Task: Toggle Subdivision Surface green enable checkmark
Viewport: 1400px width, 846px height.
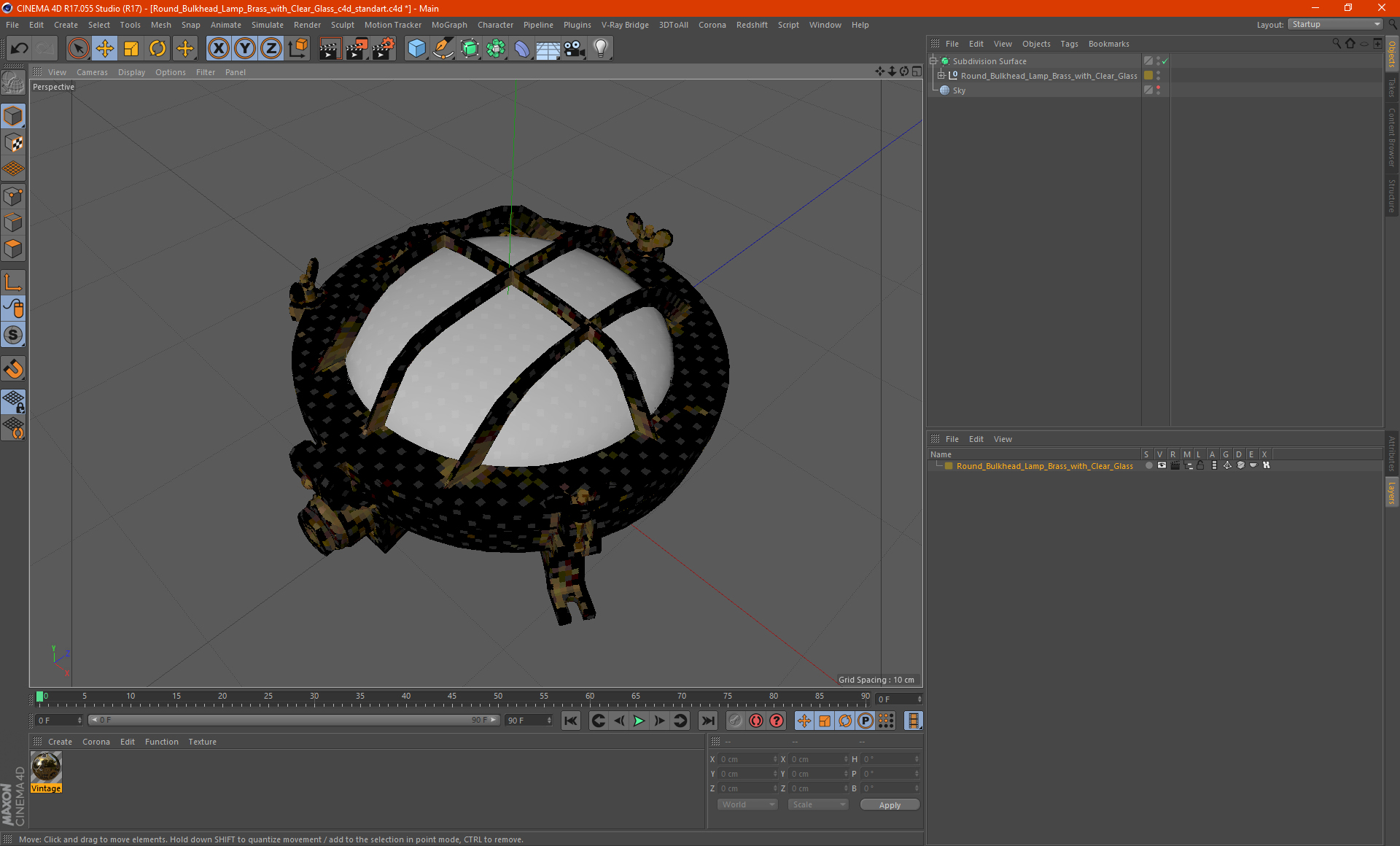Action: tap(1164, 61)
